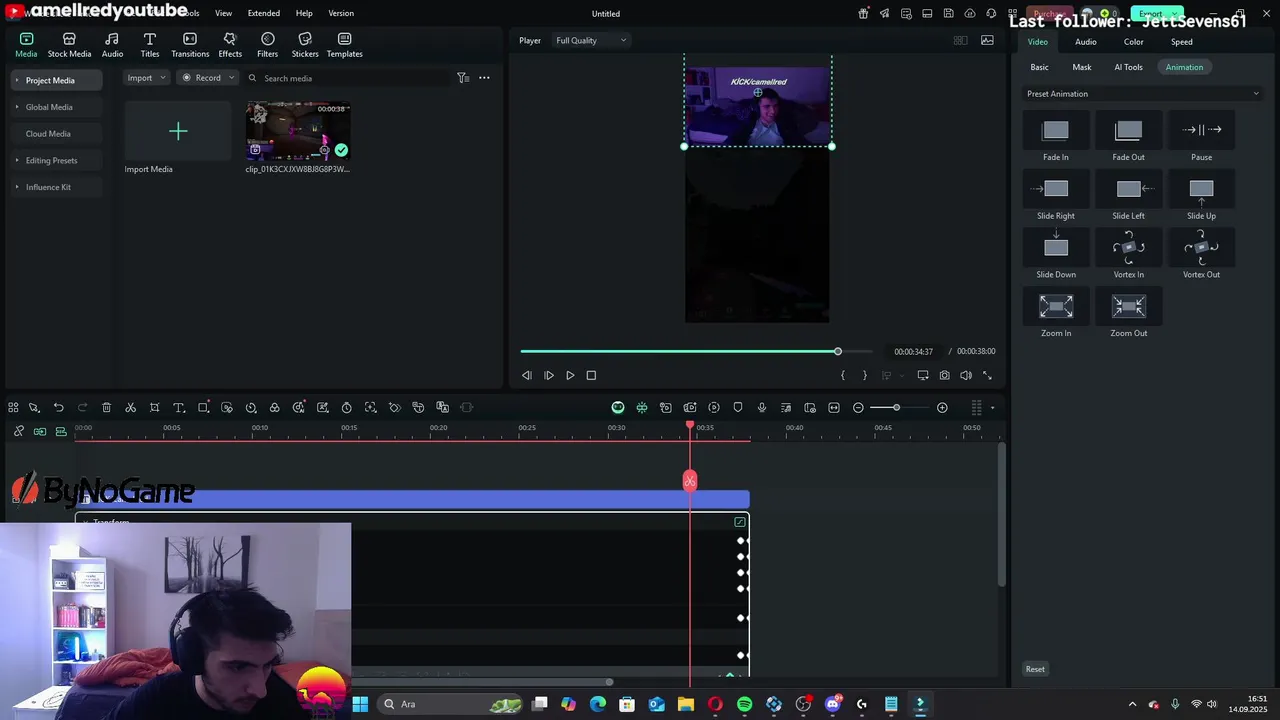Expand the Project Media folder
The height and width of the screenshot is (720, 1280).
[x=50, y=80]
